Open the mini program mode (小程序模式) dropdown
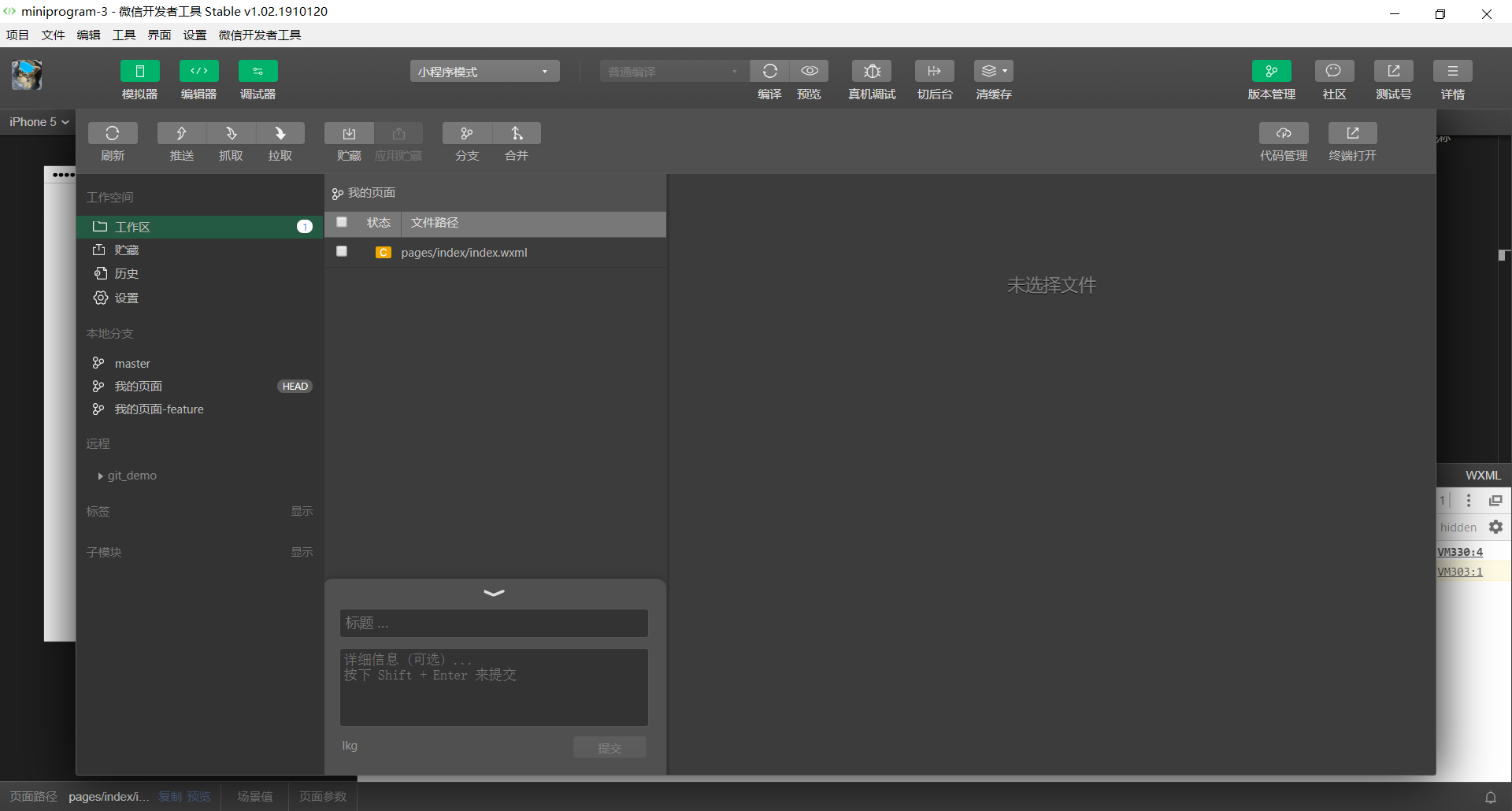The height and width of the screenshot is (811, 1512). point(485,71)
